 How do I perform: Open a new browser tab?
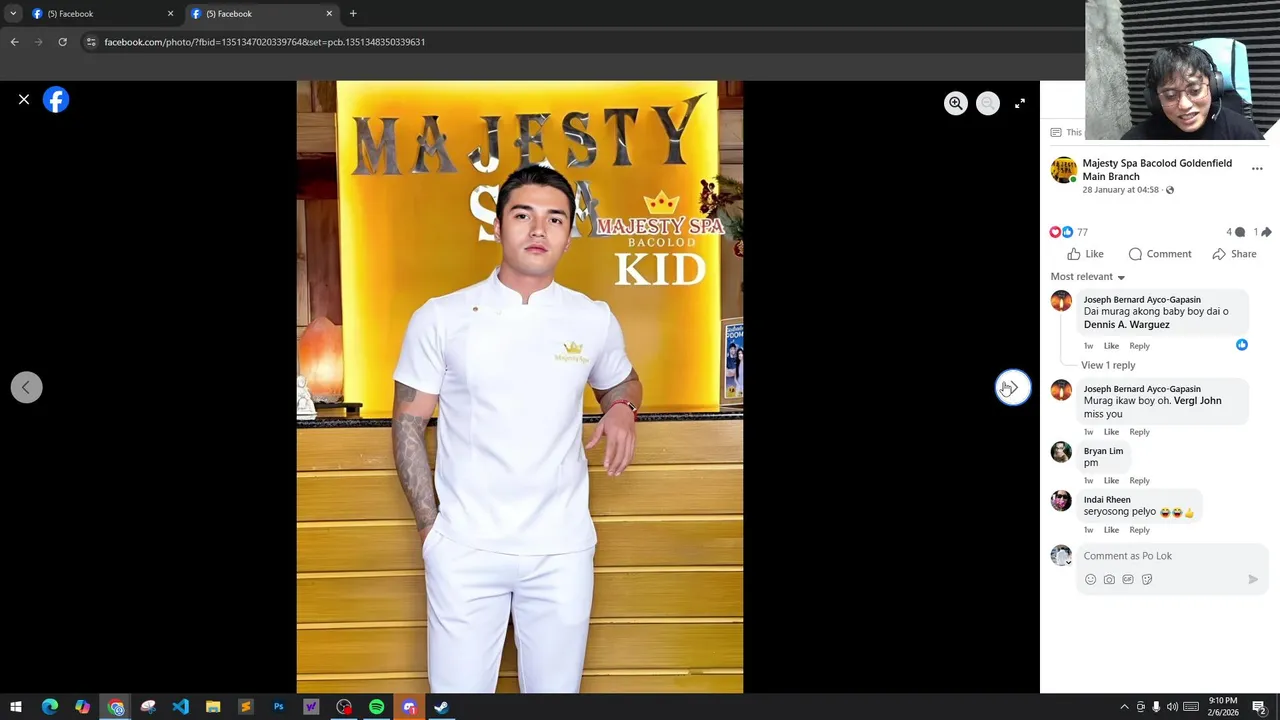click(x=353, y=14)
